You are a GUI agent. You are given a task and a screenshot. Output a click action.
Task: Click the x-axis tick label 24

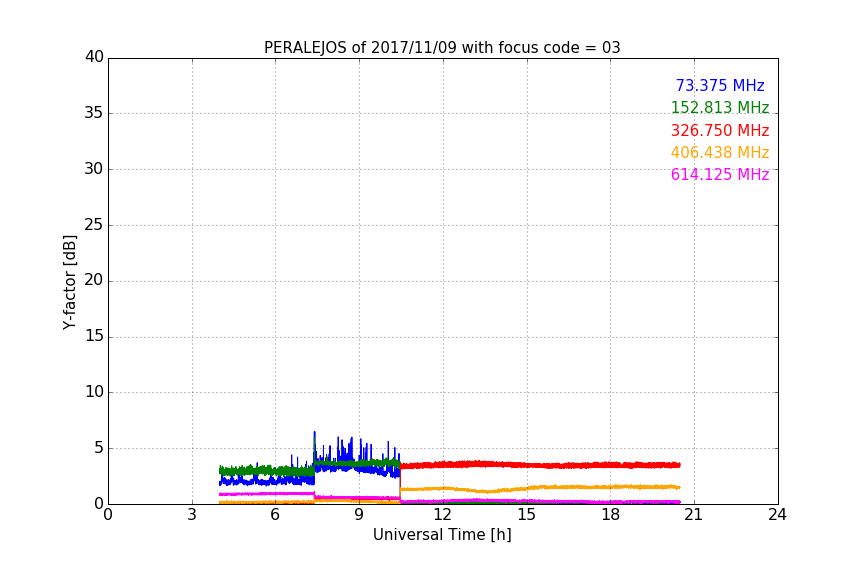(777, 515)
